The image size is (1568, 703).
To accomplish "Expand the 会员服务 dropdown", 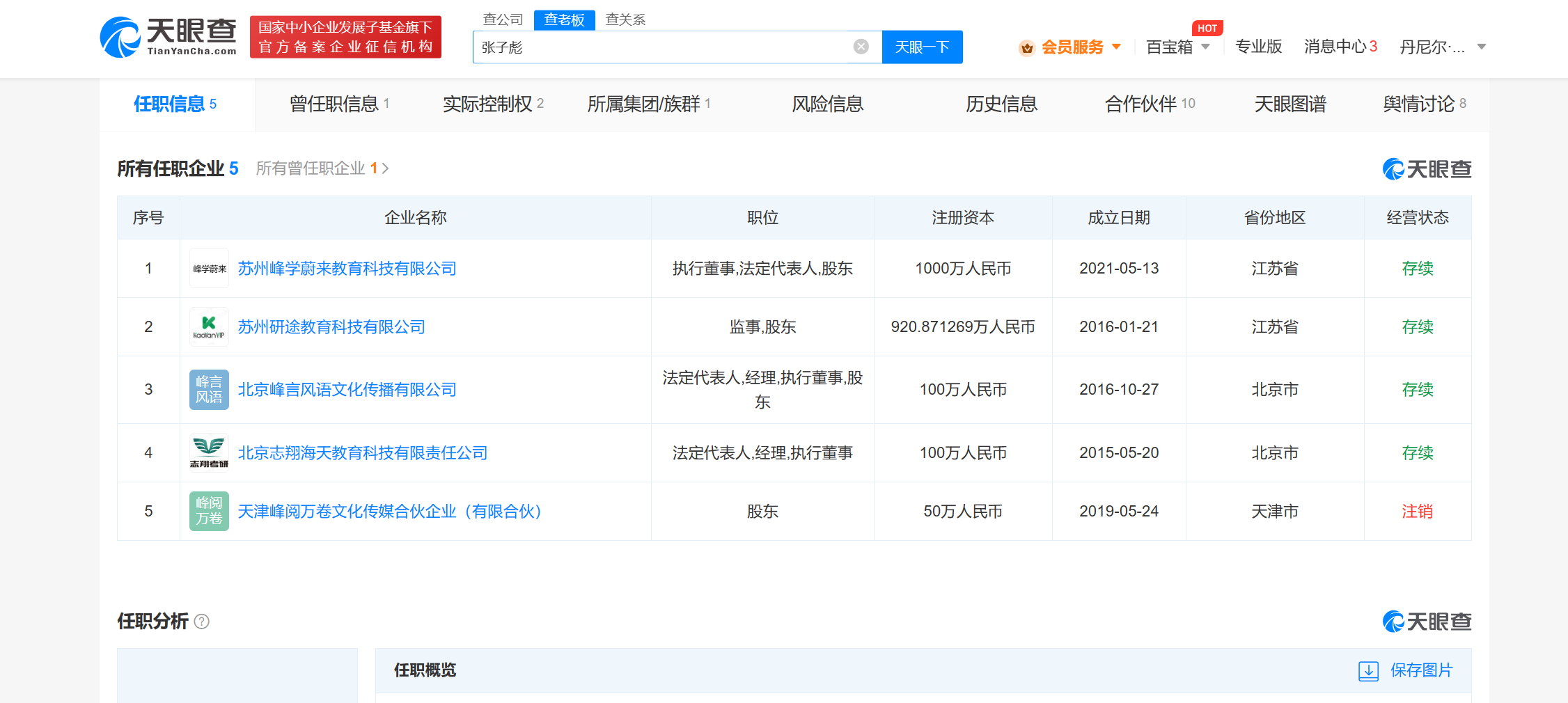I will [1117, 47].
